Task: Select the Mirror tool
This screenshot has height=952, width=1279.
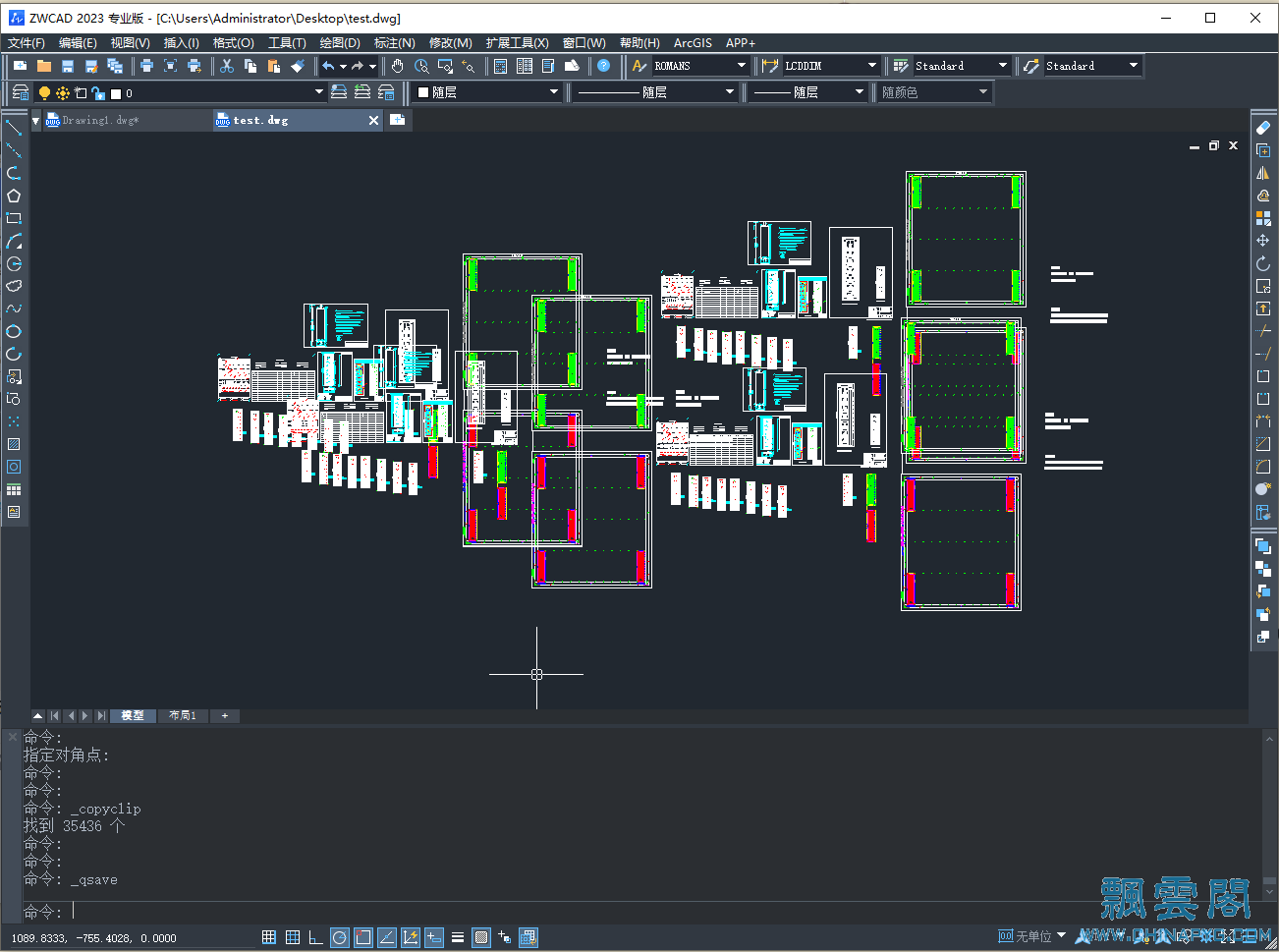Action: point(1263,173)
